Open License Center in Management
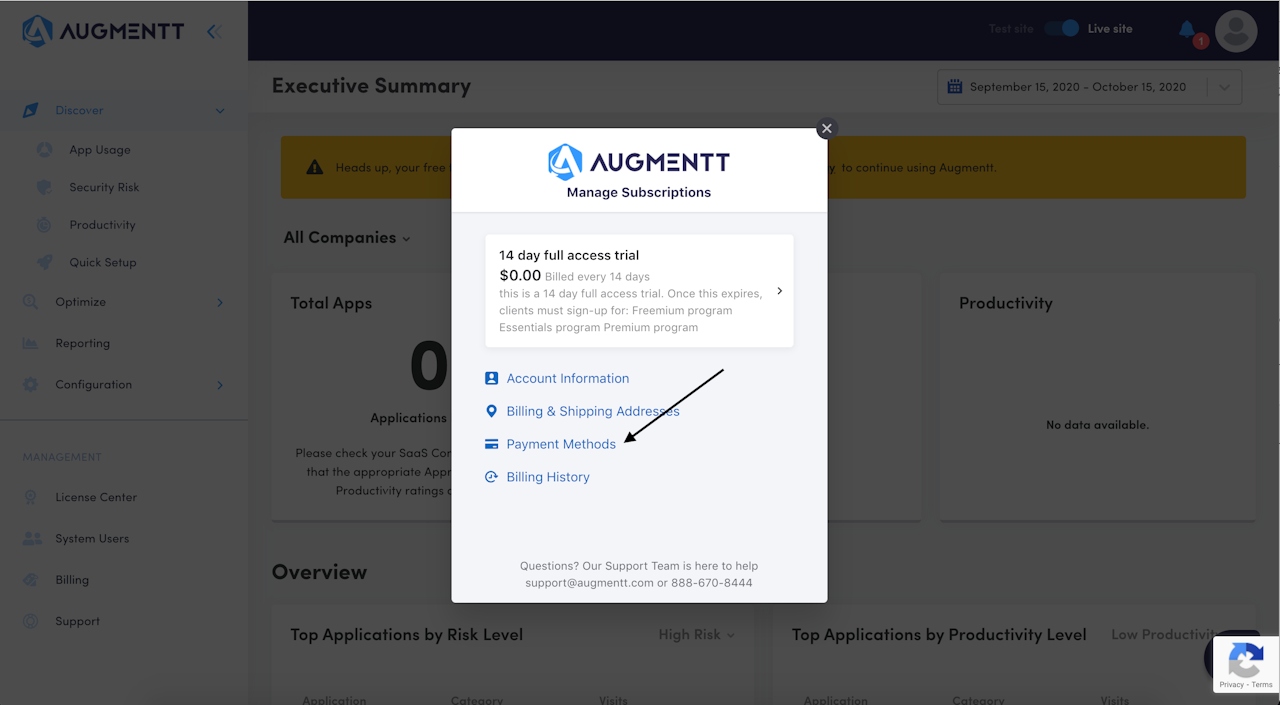Viewport: 1280px width, 705px height. [x=96, y=497]
